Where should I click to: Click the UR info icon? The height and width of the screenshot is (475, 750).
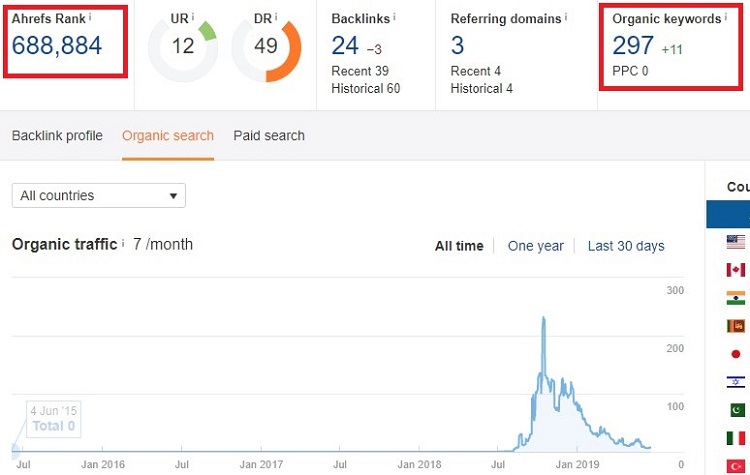pos(193,17)
